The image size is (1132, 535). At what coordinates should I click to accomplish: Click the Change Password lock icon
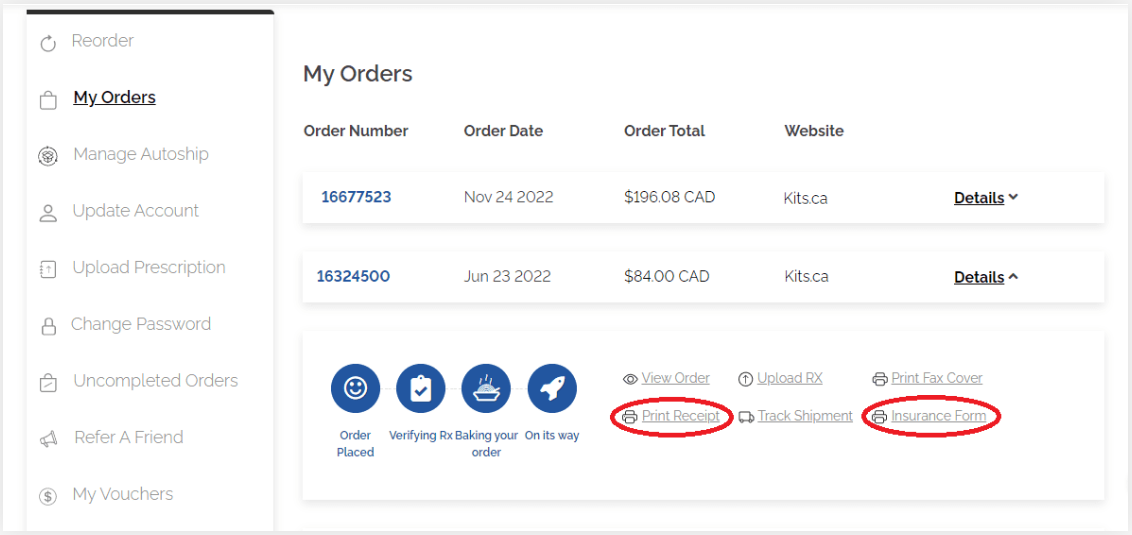point(47,326)
